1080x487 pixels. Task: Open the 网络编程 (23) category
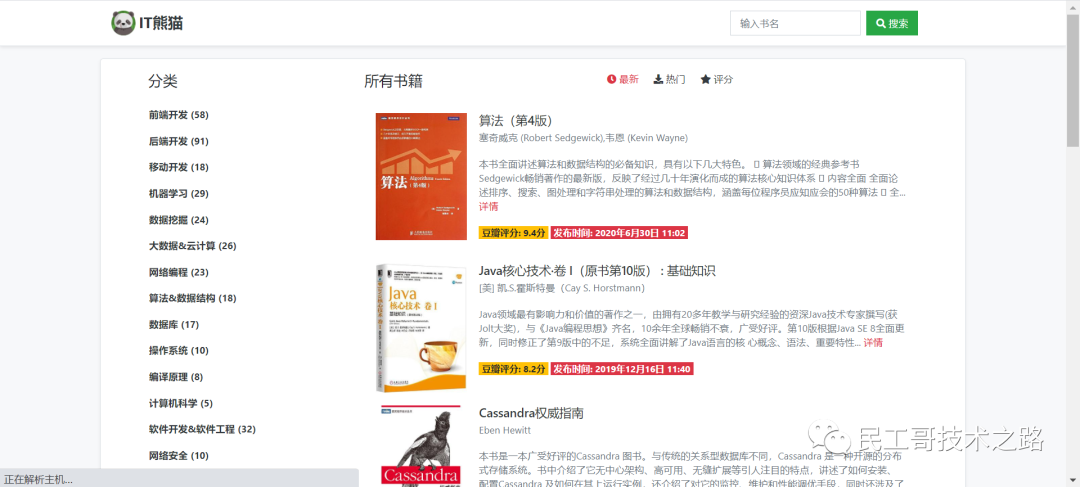tap(178, 272)
